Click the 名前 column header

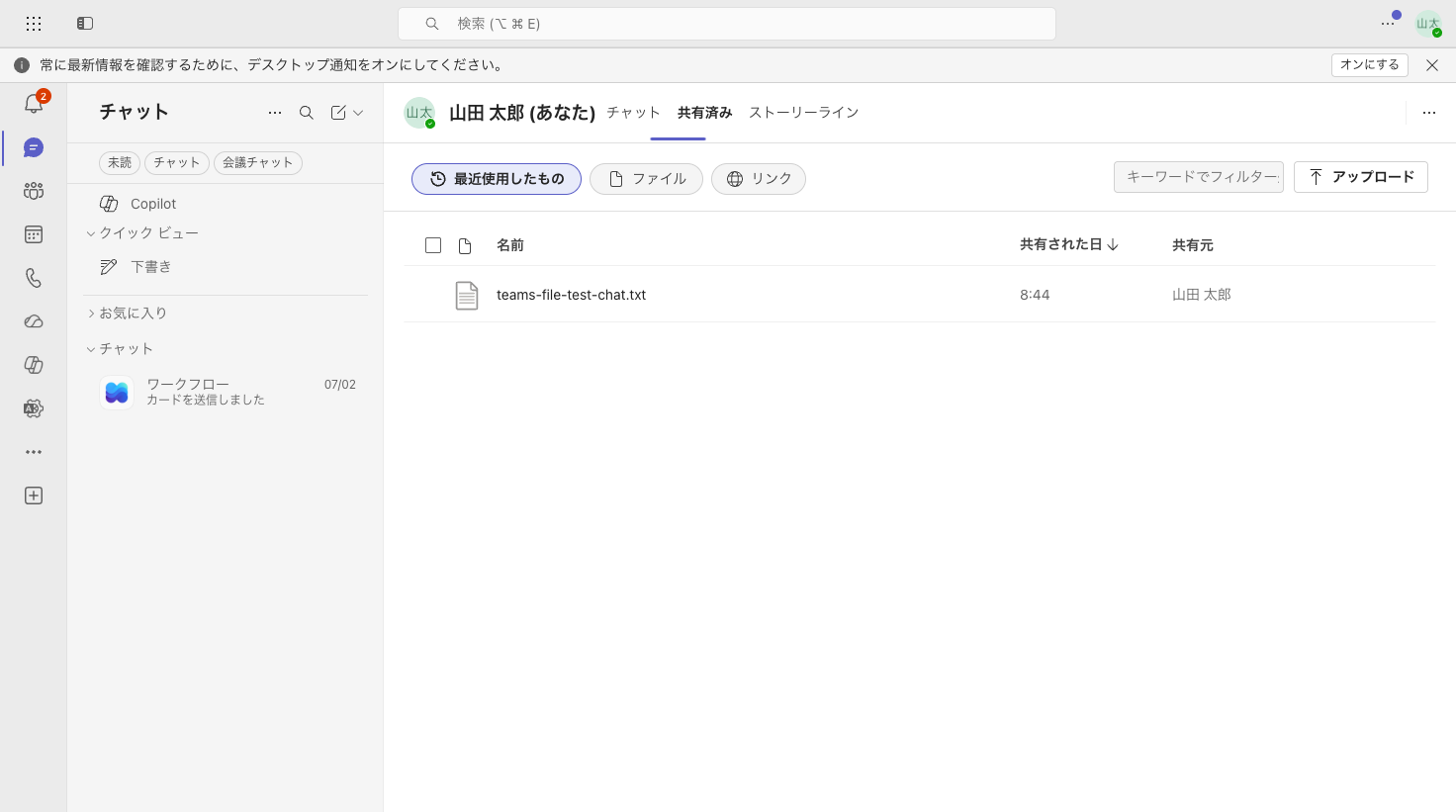(x=510, y=245)
